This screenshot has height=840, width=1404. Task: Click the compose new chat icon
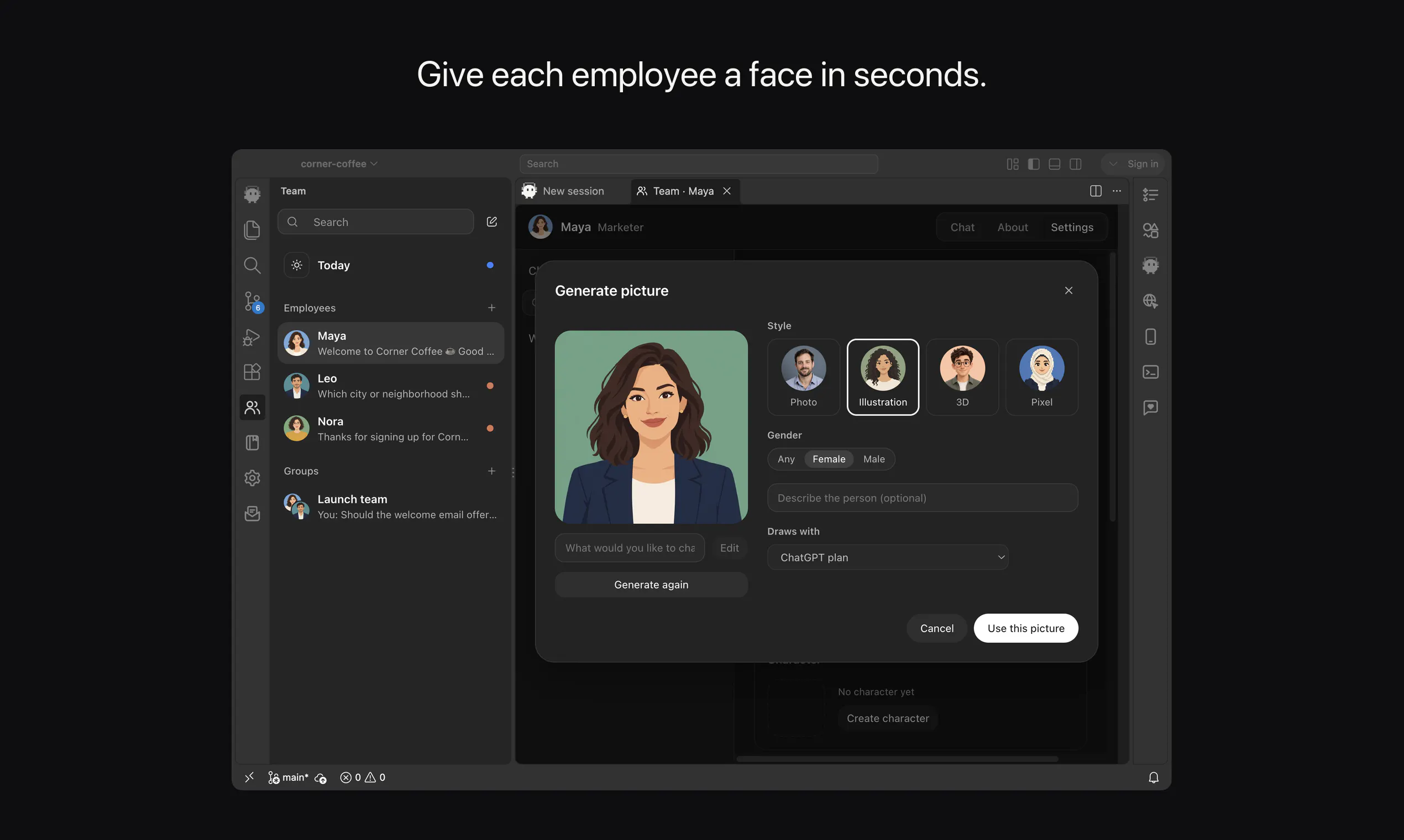point(492,222)
